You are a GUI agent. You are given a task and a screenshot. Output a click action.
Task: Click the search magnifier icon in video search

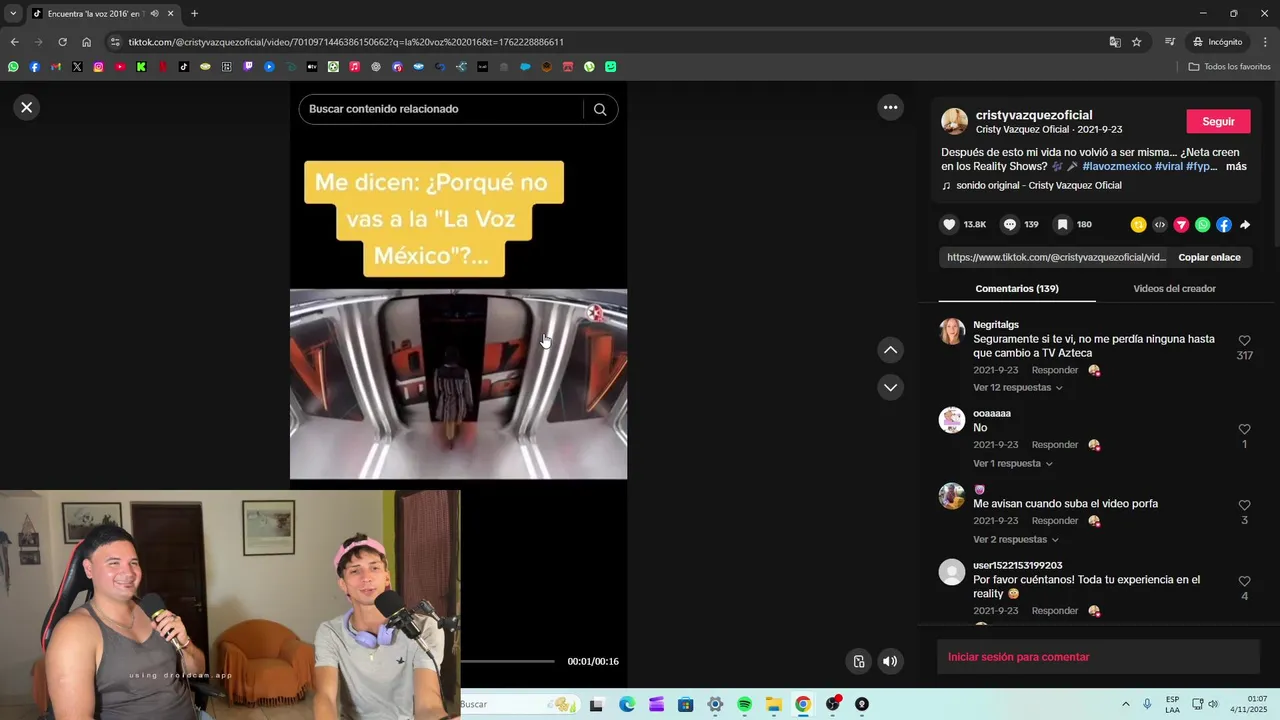pos(600,109)
